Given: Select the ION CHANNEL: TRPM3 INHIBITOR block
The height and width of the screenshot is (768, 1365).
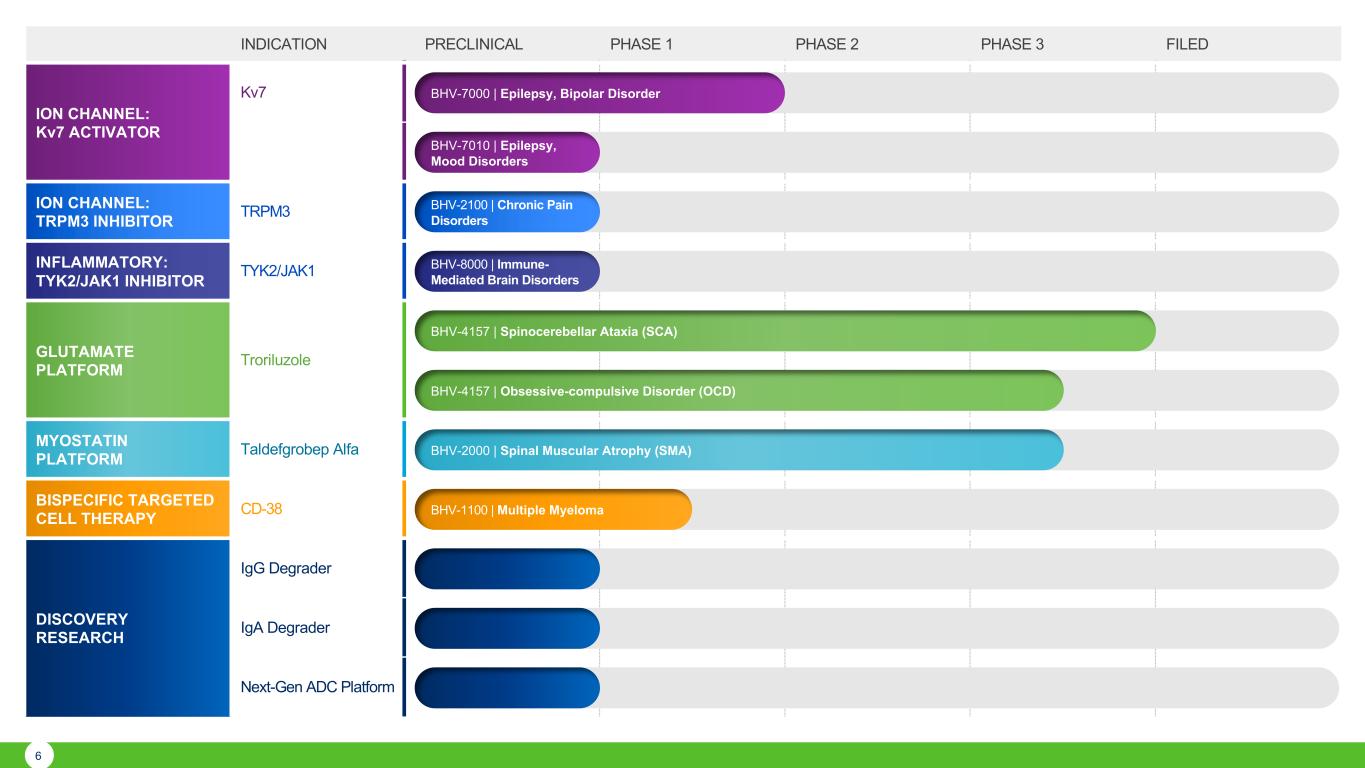Looking at the screenshot, I should (128, 211).
